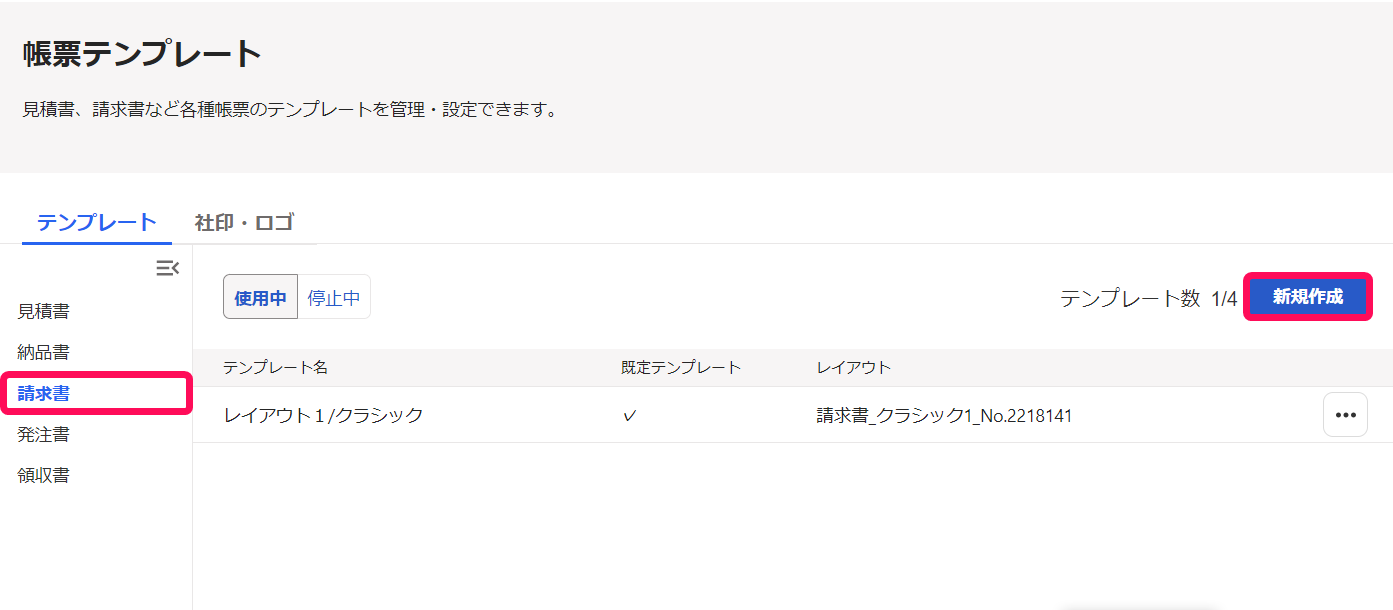Open the three-dot menu for レイアウト1/クラシック
The height and width of the screenshot is (610, 1393).
[x=1345, y=415]
